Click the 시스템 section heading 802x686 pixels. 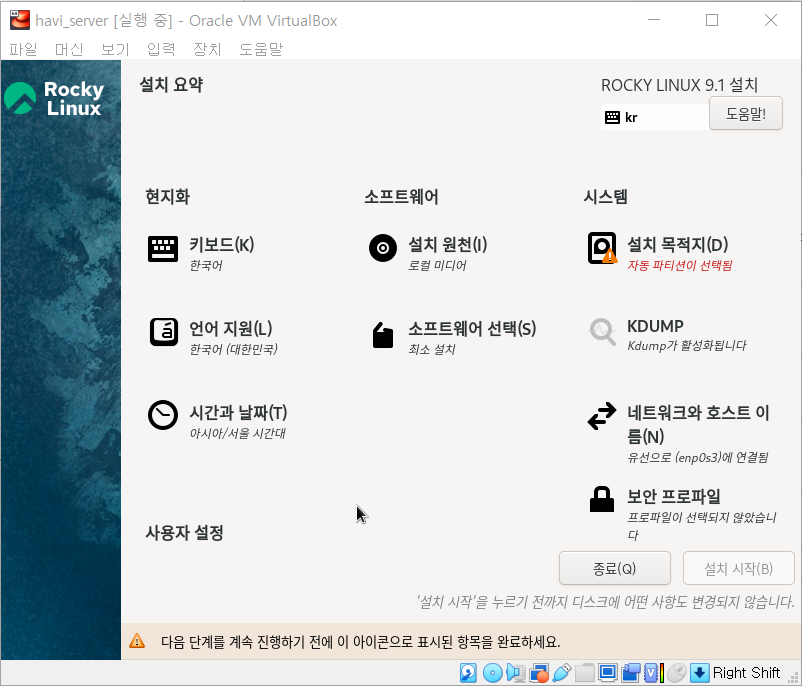point(606,196)
